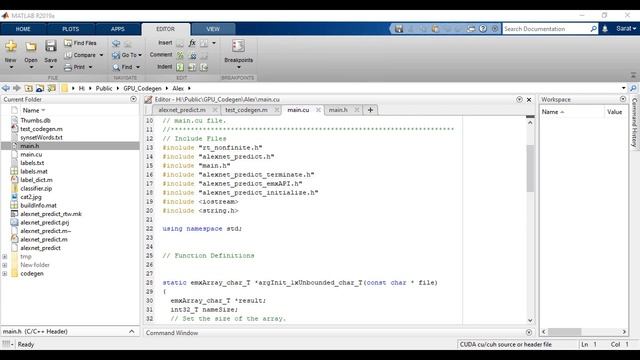Collapse the main.h details panel chevron
This screenshot has height=360, width=640.
pos(131,331)
